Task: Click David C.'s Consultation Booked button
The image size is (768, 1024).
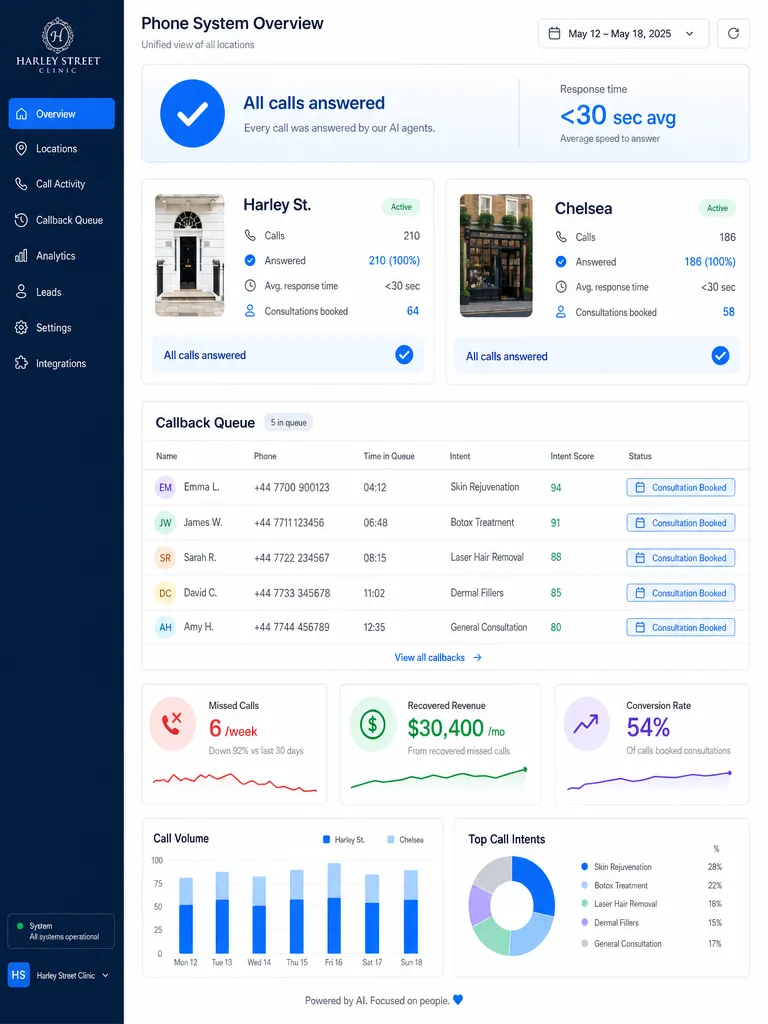Action: [x=681, y=593]
